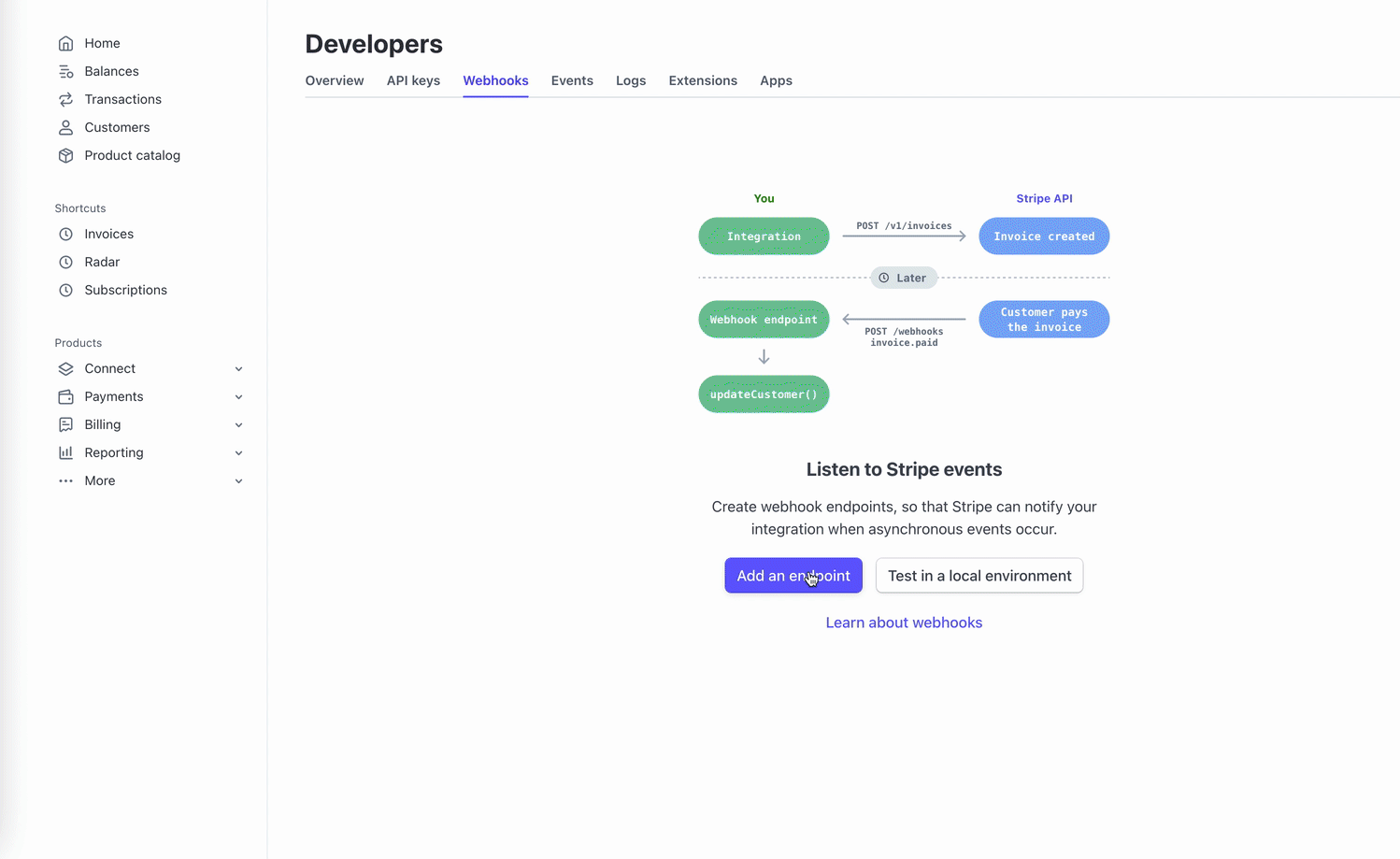Click the clock icon beside Subscriptions
The image size is (1400, 859).
coord(65,290)
